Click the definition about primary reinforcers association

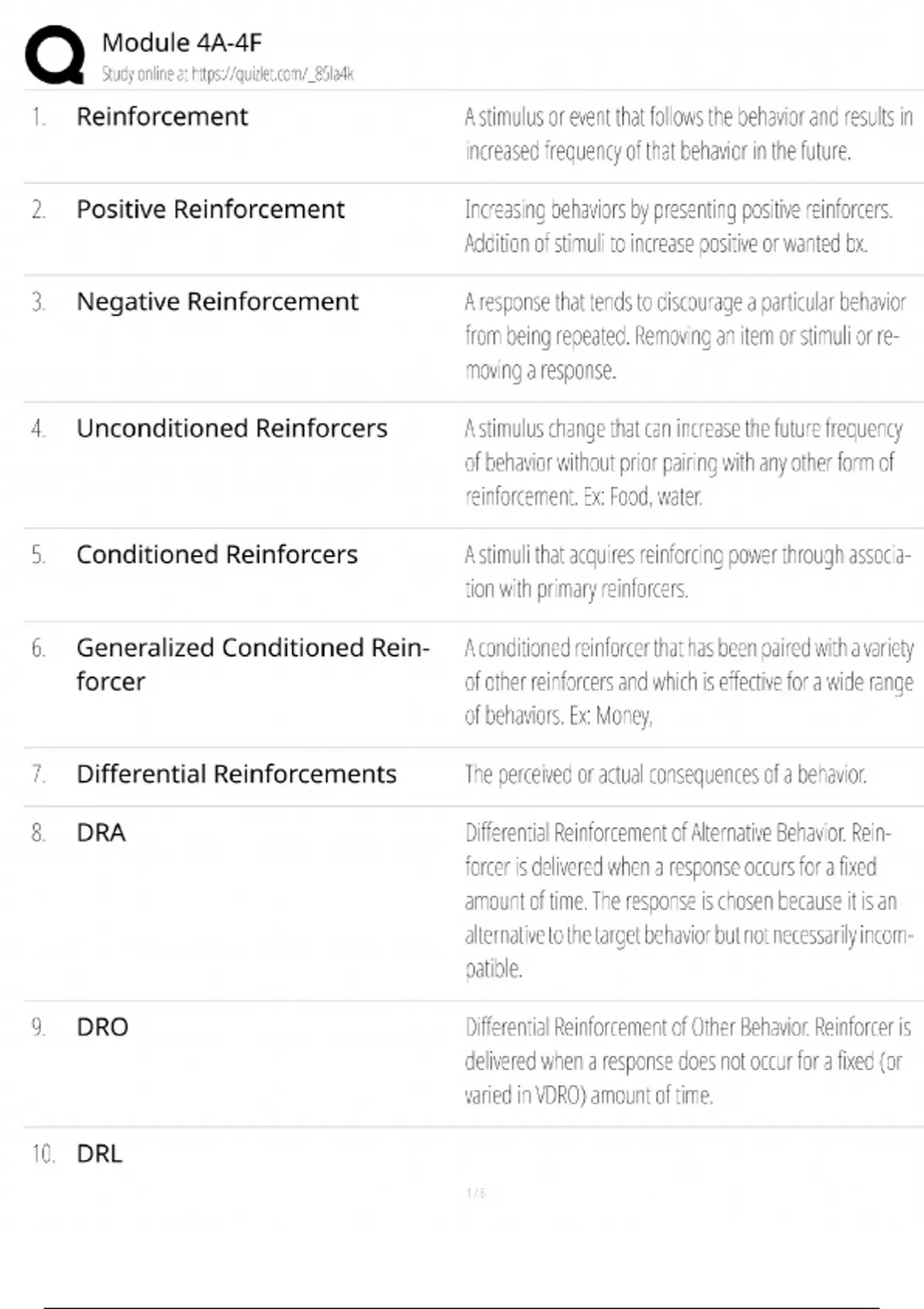[687, 571]
